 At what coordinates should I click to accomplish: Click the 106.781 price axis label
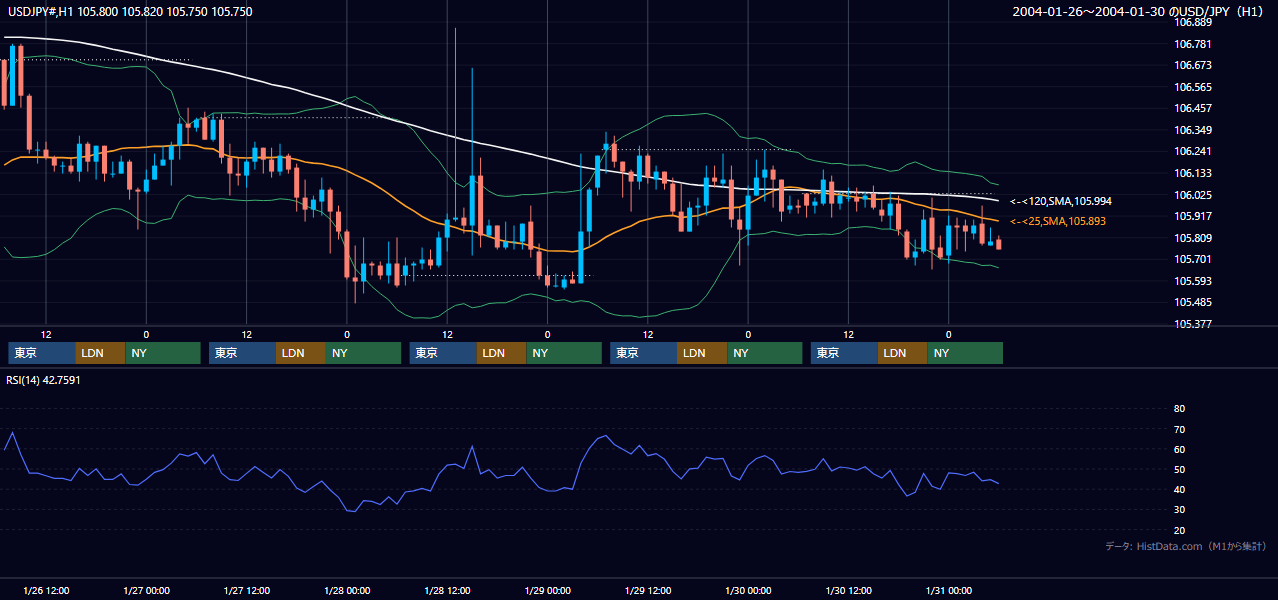coord(1193,44)
